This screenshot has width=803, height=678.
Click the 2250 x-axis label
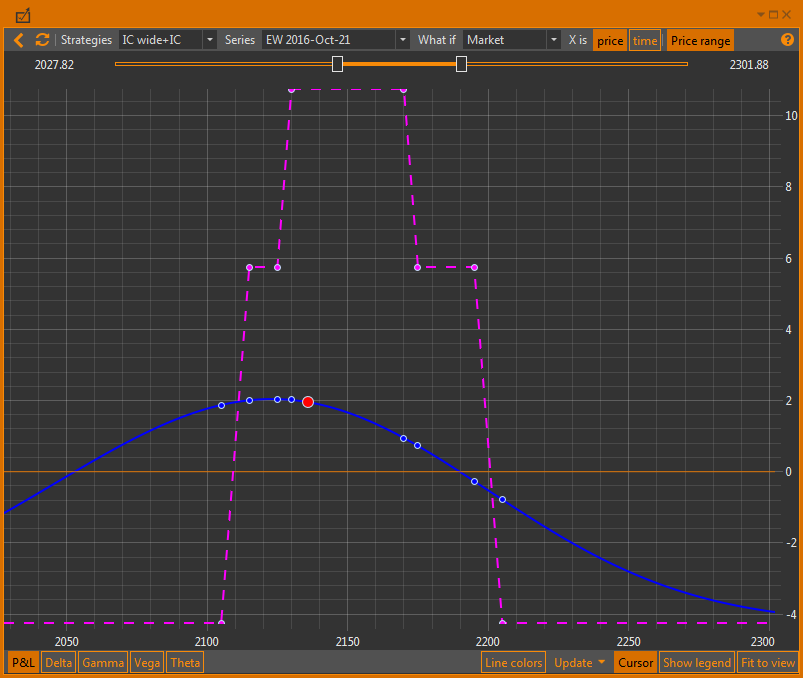click(x=628, y=642)
